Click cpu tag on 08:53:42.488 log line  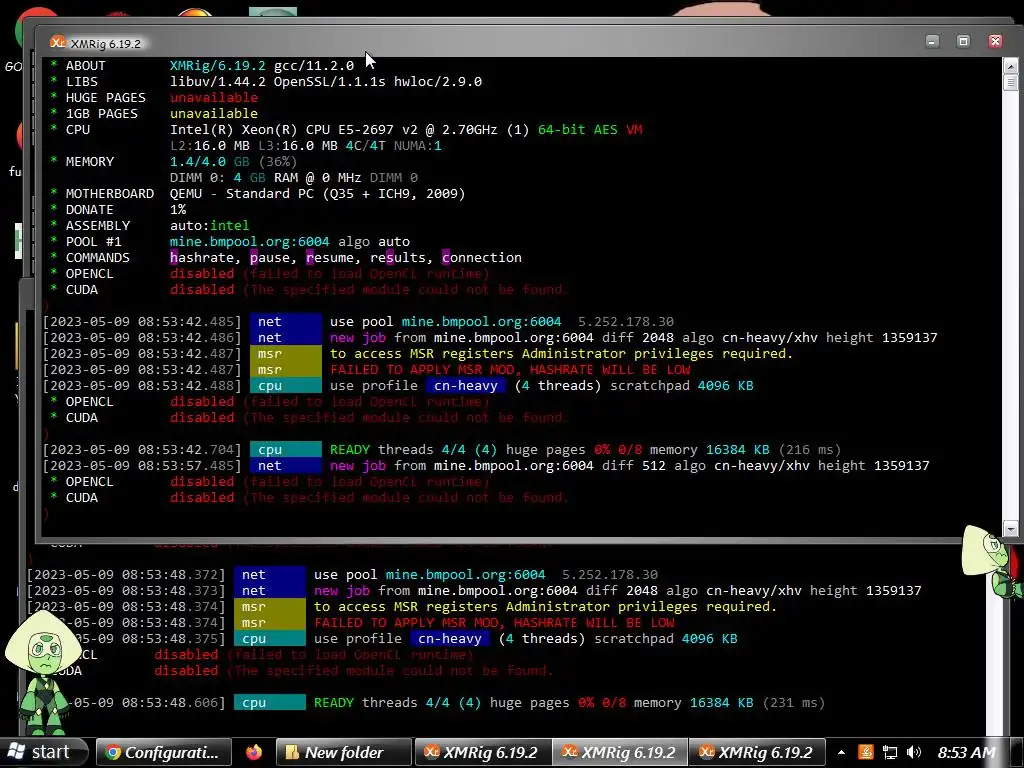tap(285, 385)
